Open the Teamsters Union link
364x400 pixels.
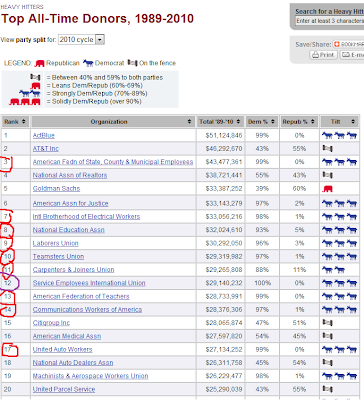click(58, 257)
